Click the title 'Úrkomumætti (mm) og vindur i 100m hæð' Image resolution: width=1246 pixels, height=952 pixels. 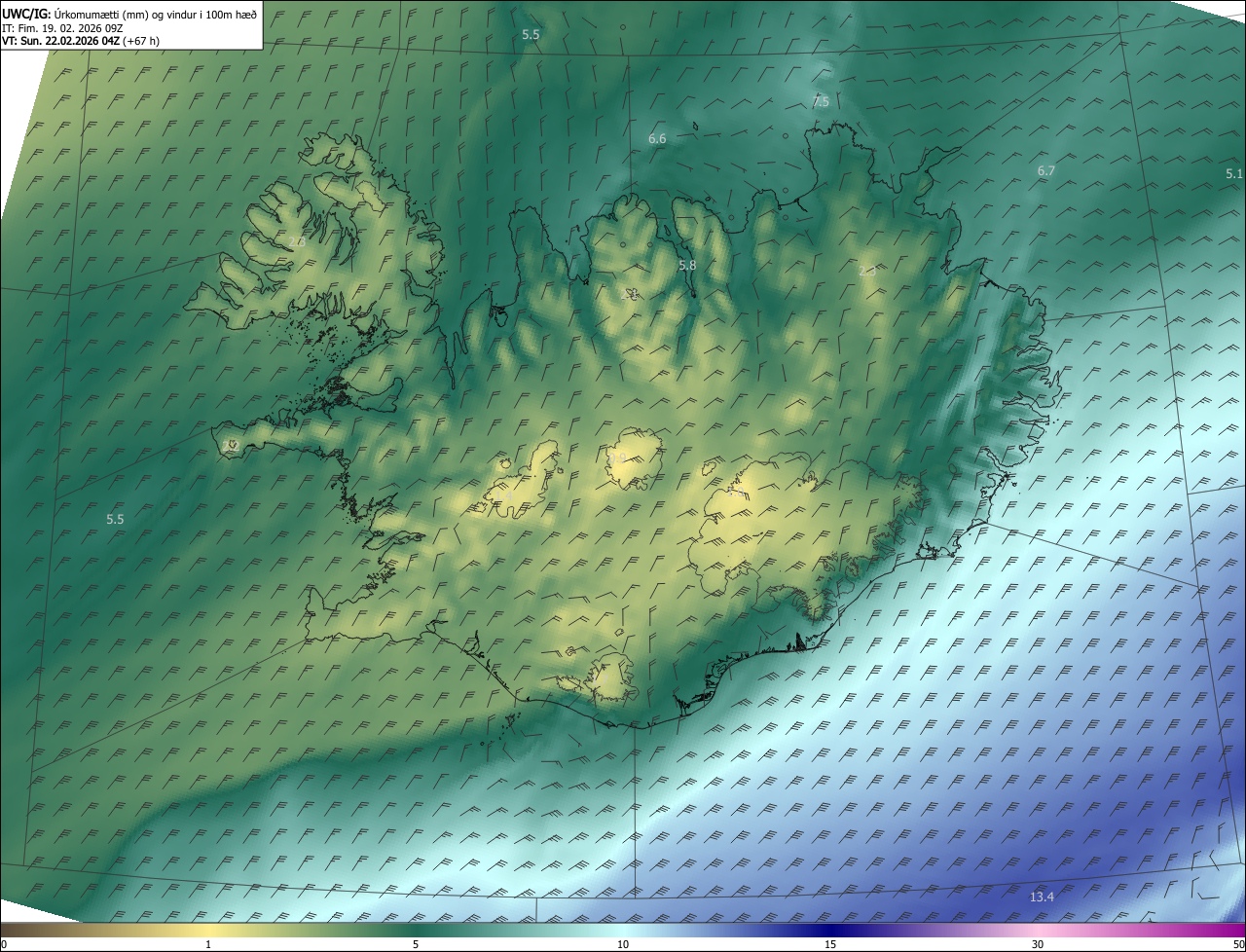pyautogui.click(x=155, y=14)
